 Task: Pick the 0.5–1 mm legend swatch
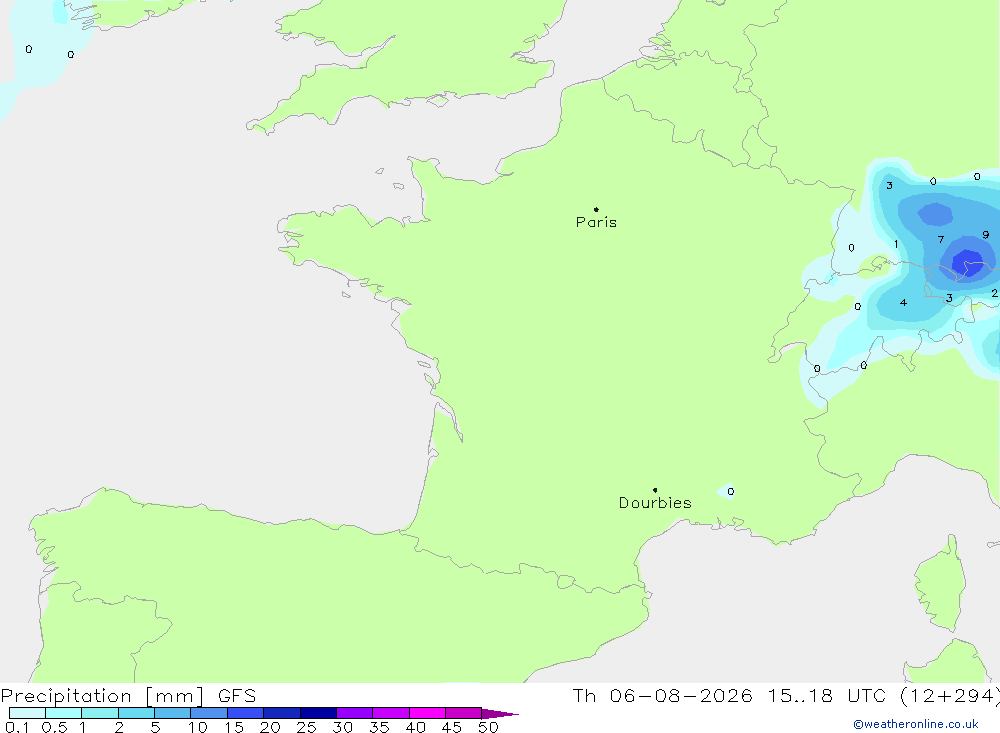(63, 713)
